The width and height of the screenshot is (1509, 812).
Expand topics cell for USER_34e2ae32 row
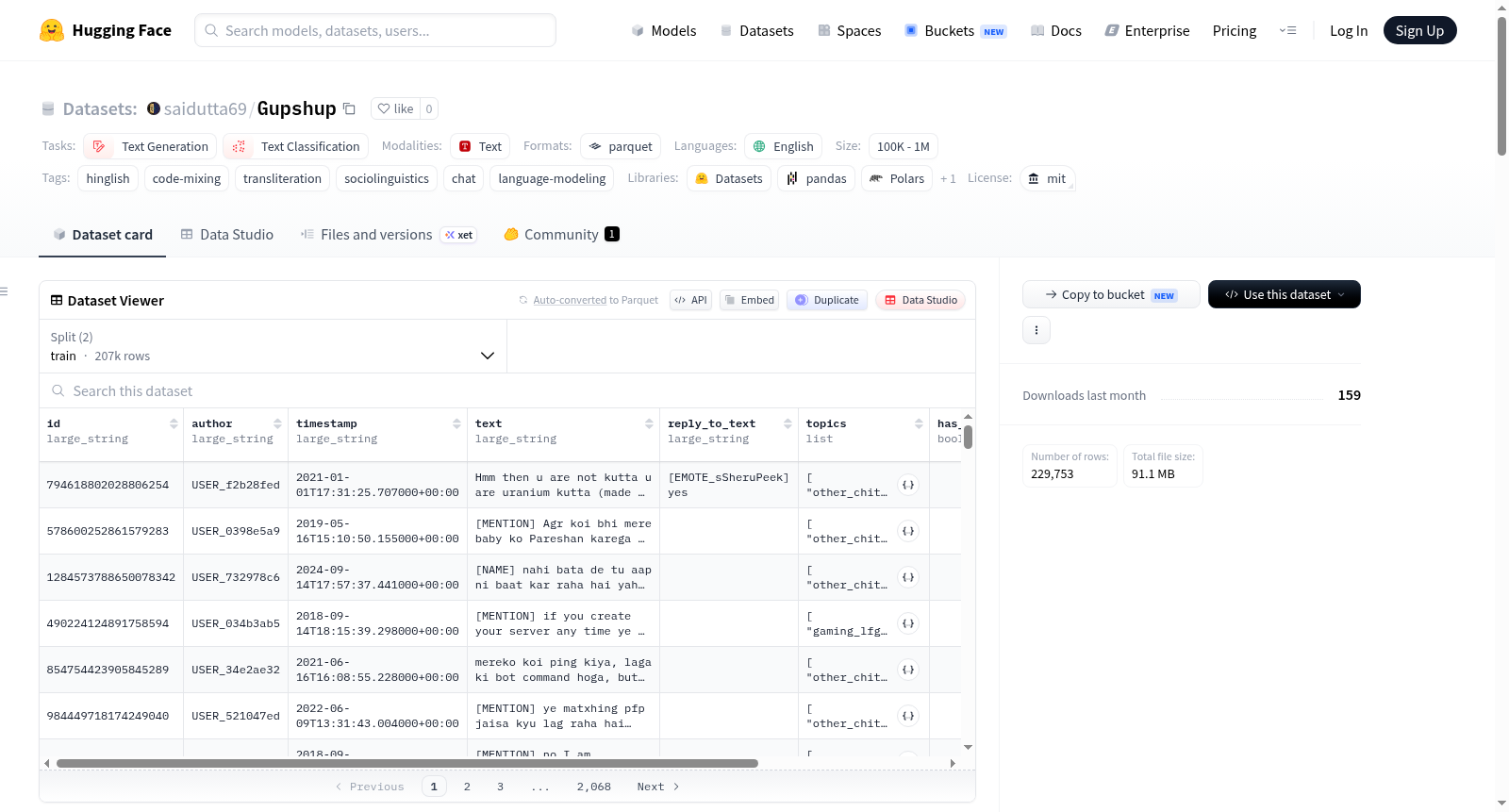tap(908, 670)
